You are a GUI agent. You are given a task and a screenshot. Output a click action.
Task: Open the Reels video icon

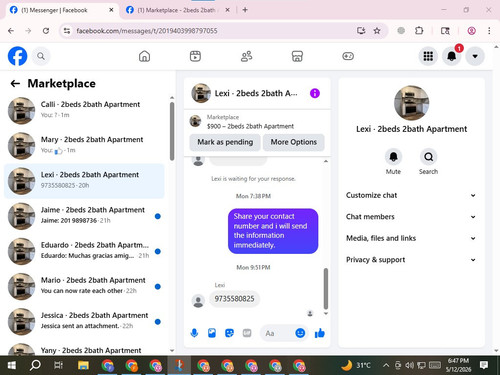195,56
